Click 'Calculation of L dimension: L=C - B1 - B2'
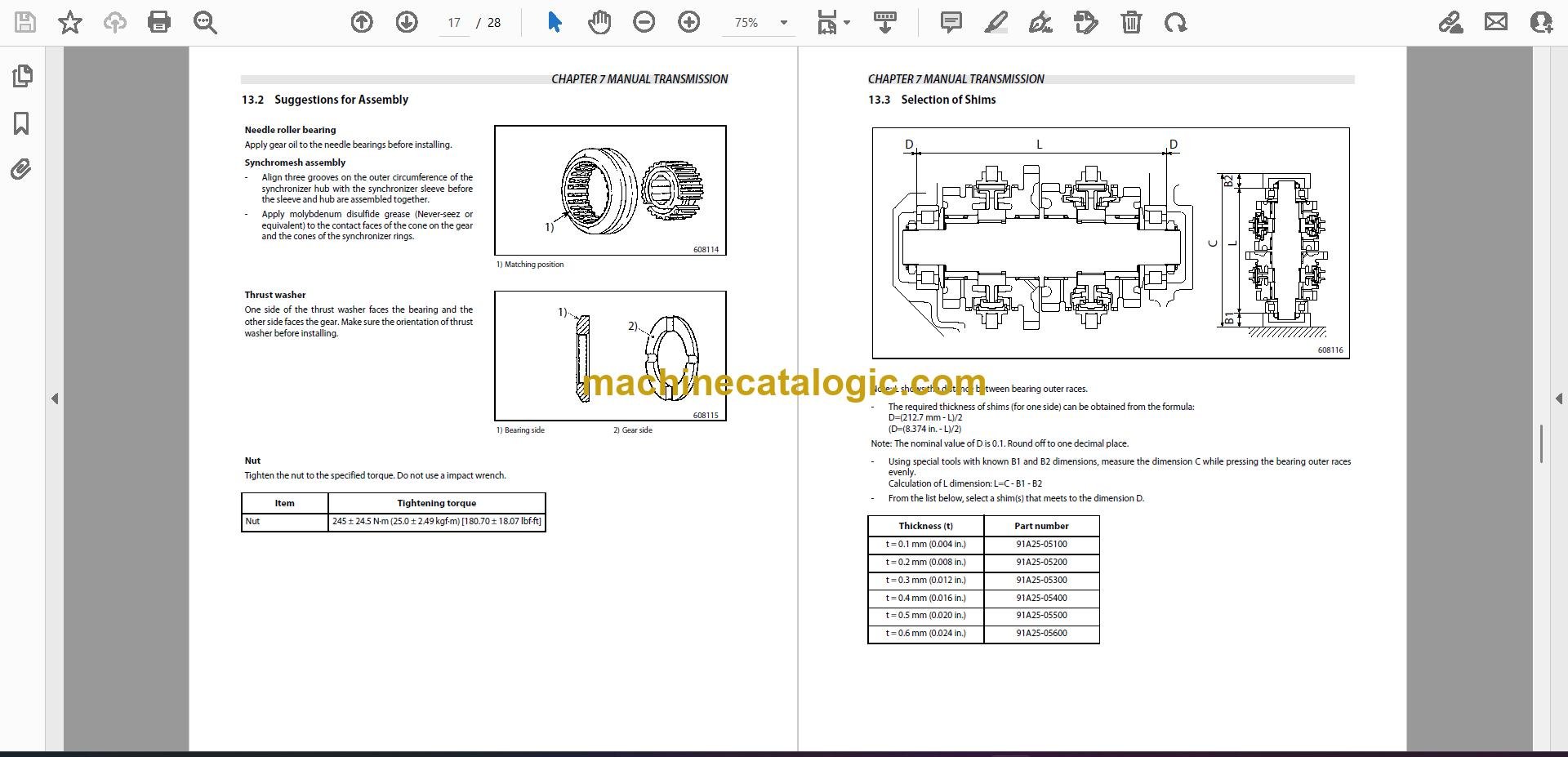The width and height of the screenshot is (1568, 757). (965, 483)
